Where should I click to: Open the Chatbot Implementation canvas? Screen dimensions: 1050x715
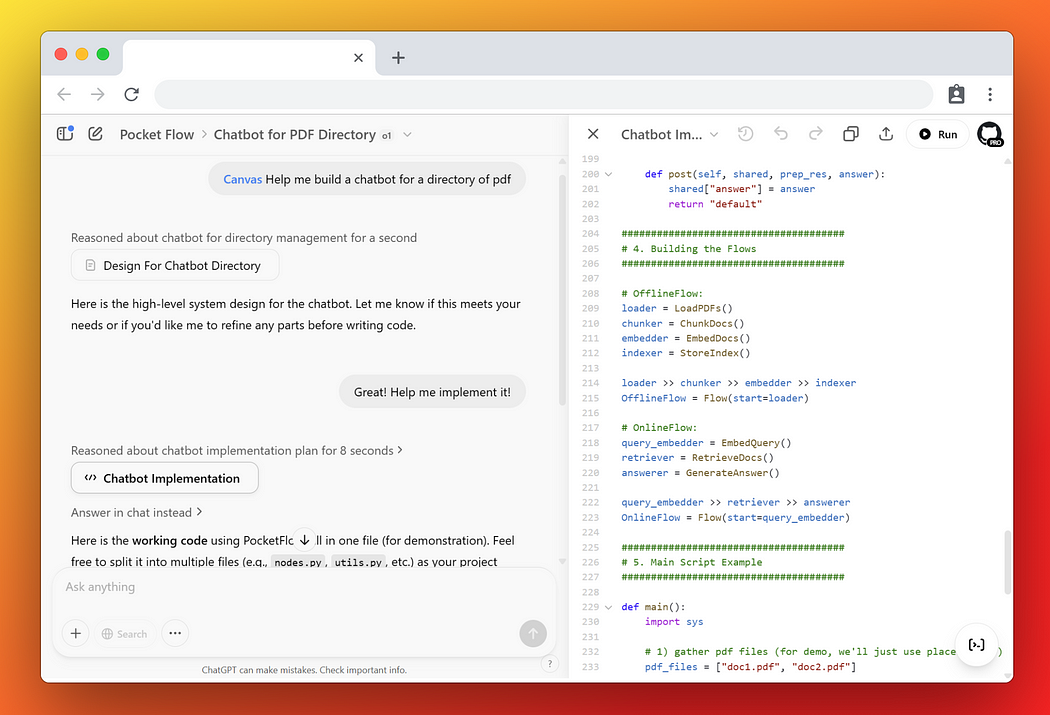click(x=164, y=478)
